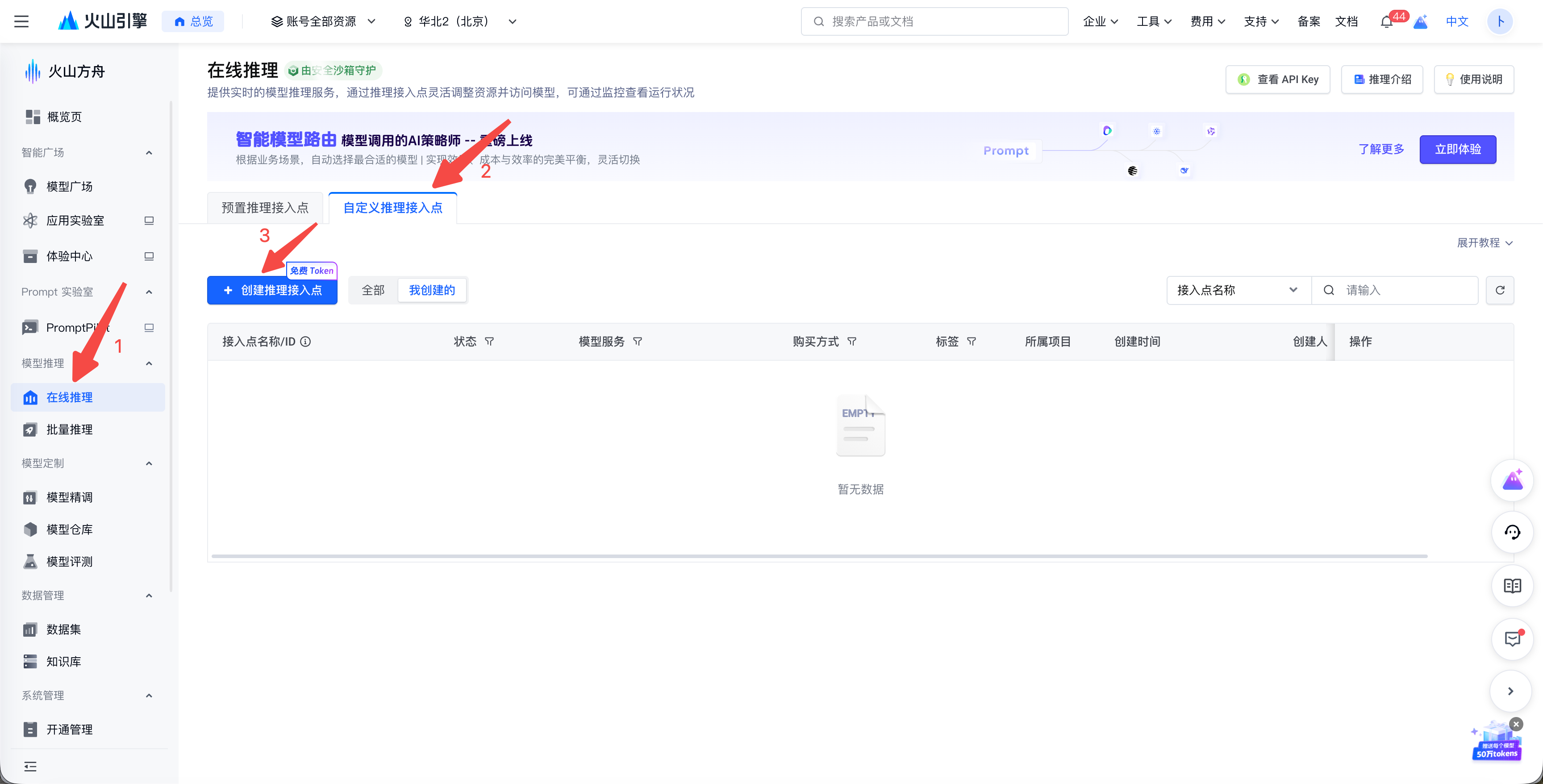Click 创建推理接入点 button
The image size is (1543, 784).
click(x=272, y=291)
